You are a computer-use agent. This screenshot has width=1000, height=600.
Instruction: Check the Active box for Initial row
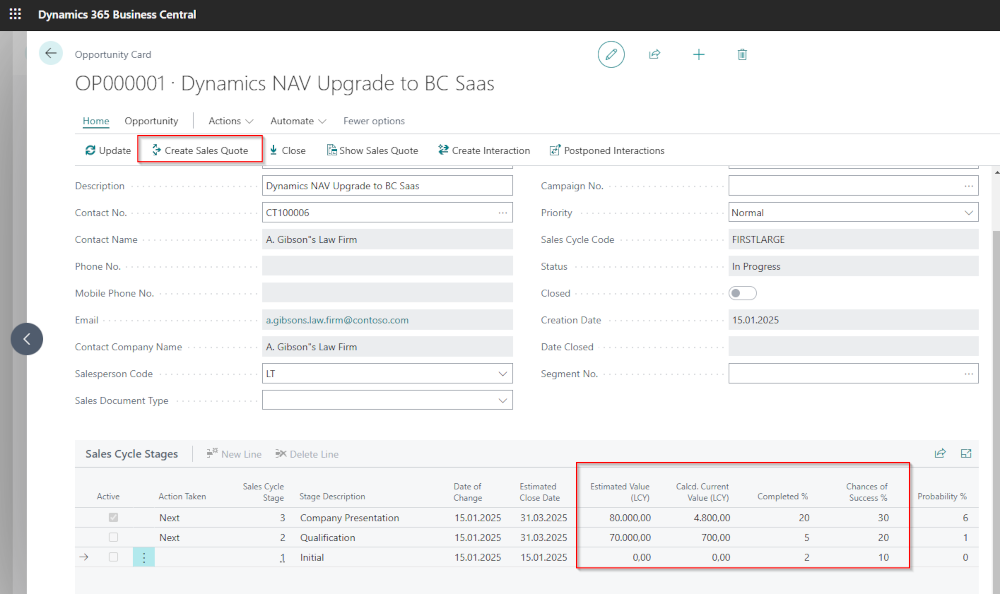(113, 557)
